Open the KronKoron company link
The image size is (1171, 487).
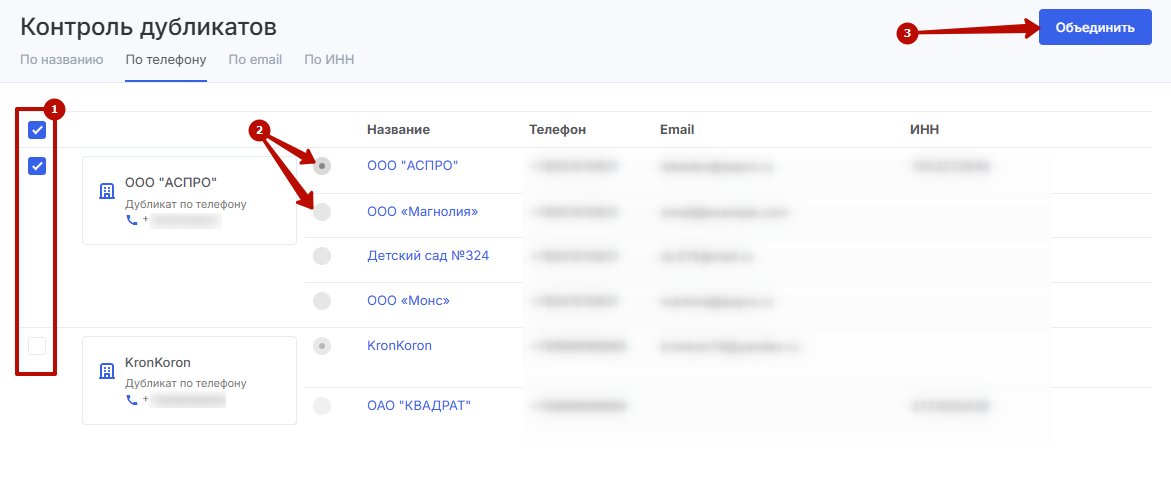click(x=399, y=346)
